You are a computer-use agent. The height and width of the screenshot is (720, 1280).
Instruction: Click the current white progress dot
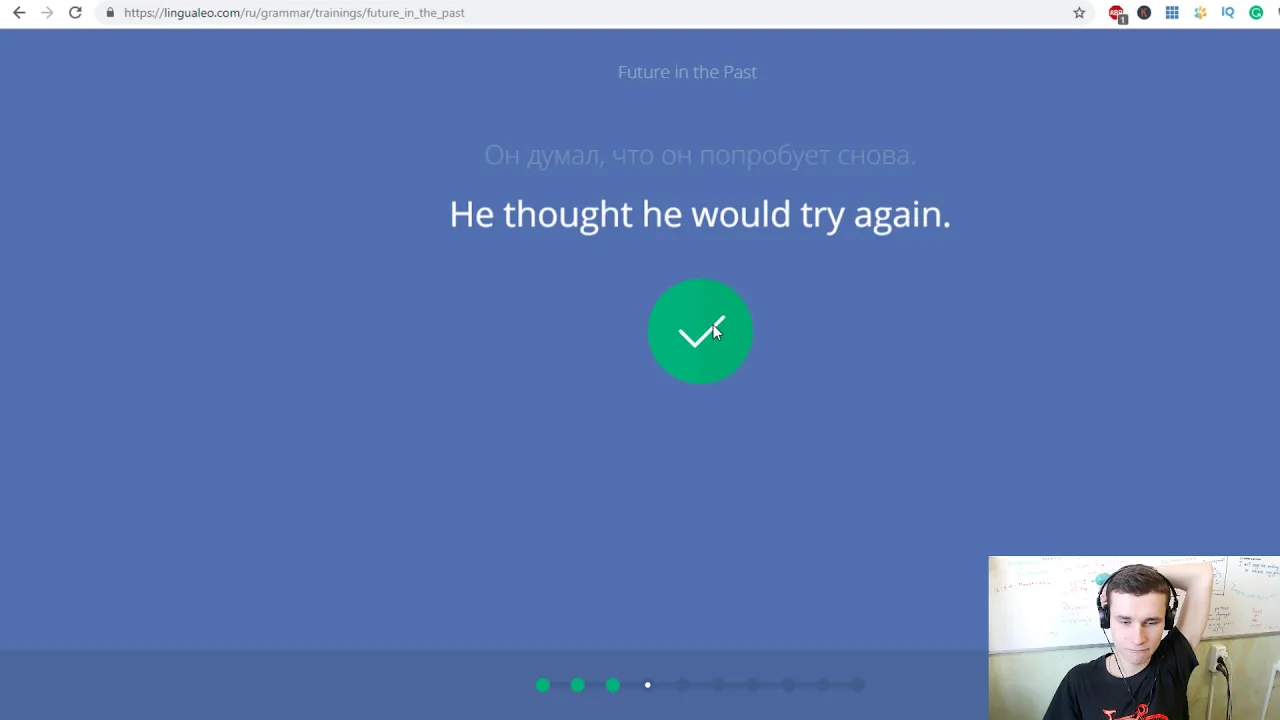pyautogui.click(x=648, y=685)
